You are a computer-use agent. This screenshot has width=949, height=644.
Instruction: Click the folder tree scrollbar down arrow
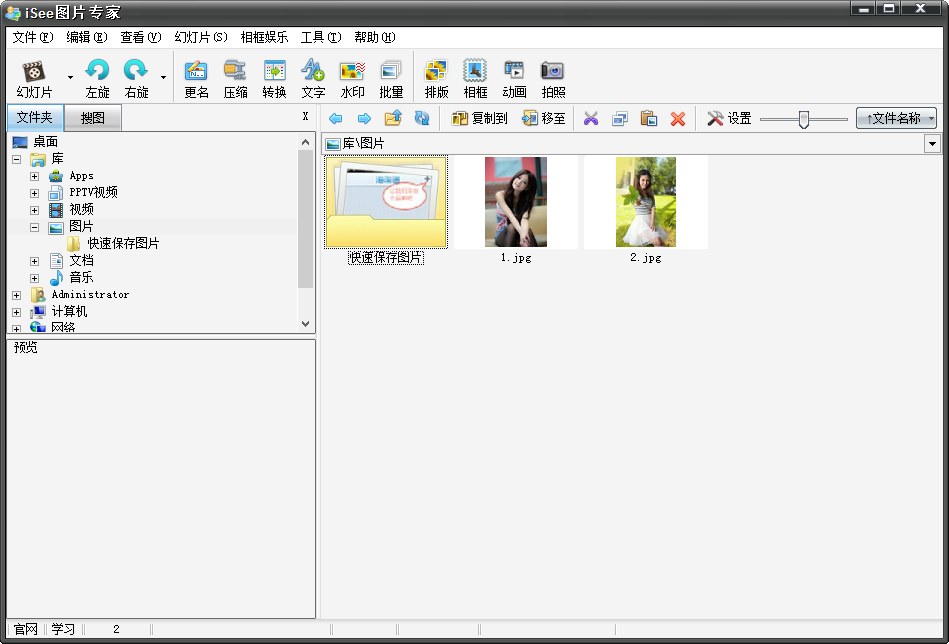click(305, 324)
